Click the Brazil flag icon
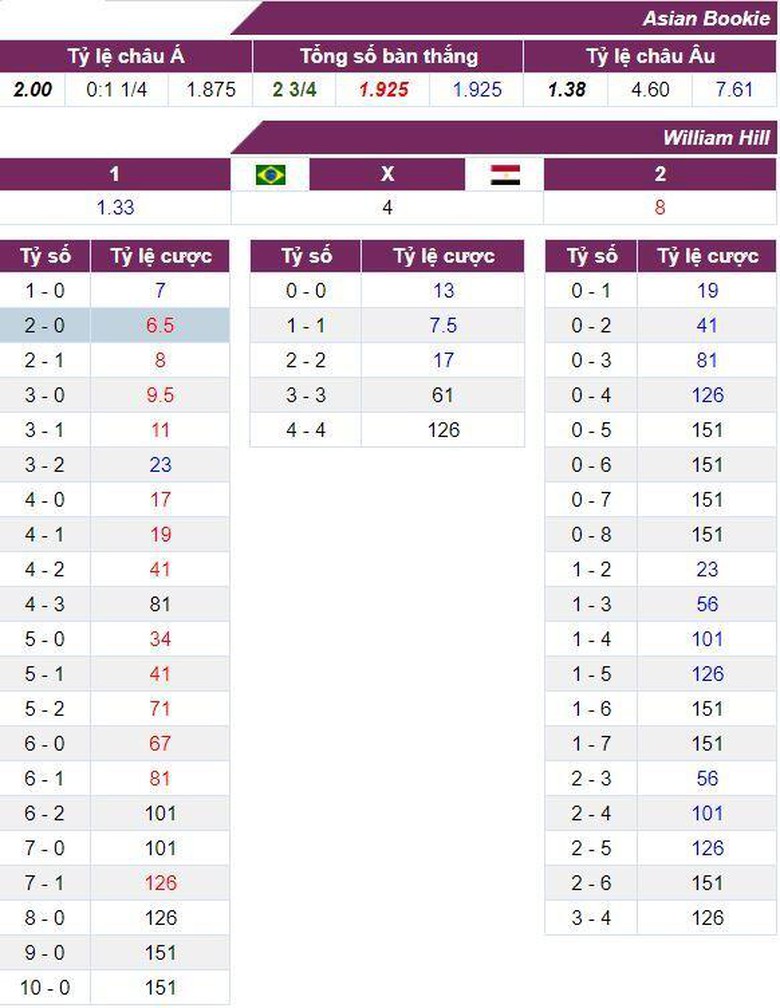This screenshot has height=1008, width=780. pos(270,175)
